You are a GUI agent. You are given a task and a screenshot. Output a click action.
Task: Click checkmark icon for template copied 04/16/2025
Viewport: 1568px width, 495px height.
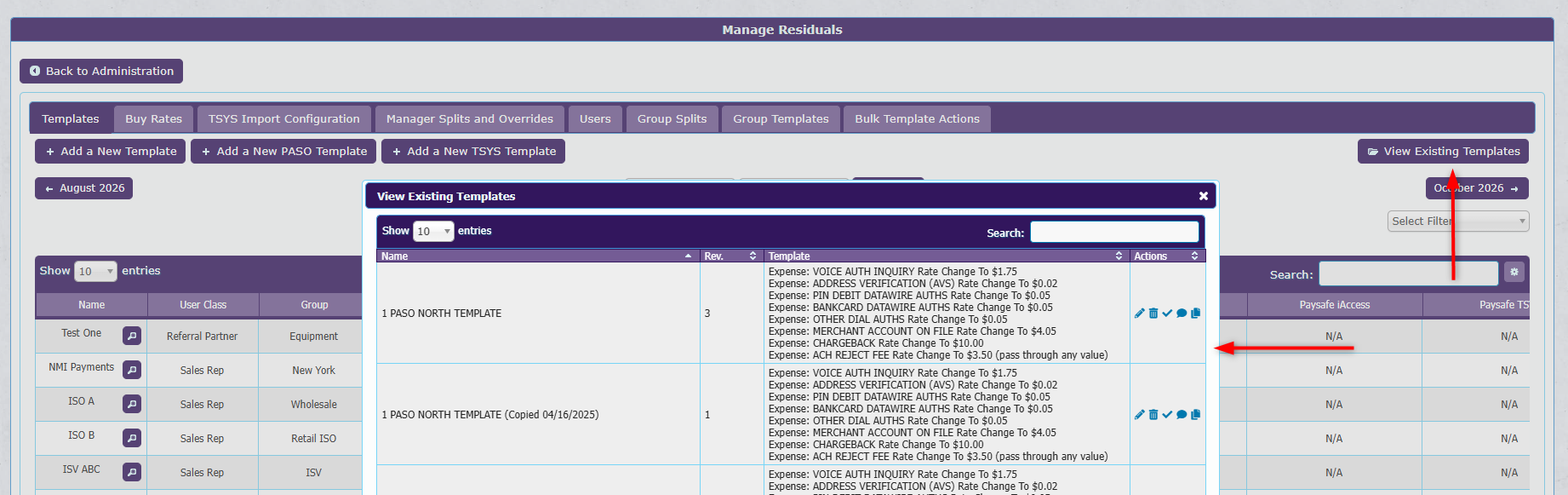(x=1167, y=415)
